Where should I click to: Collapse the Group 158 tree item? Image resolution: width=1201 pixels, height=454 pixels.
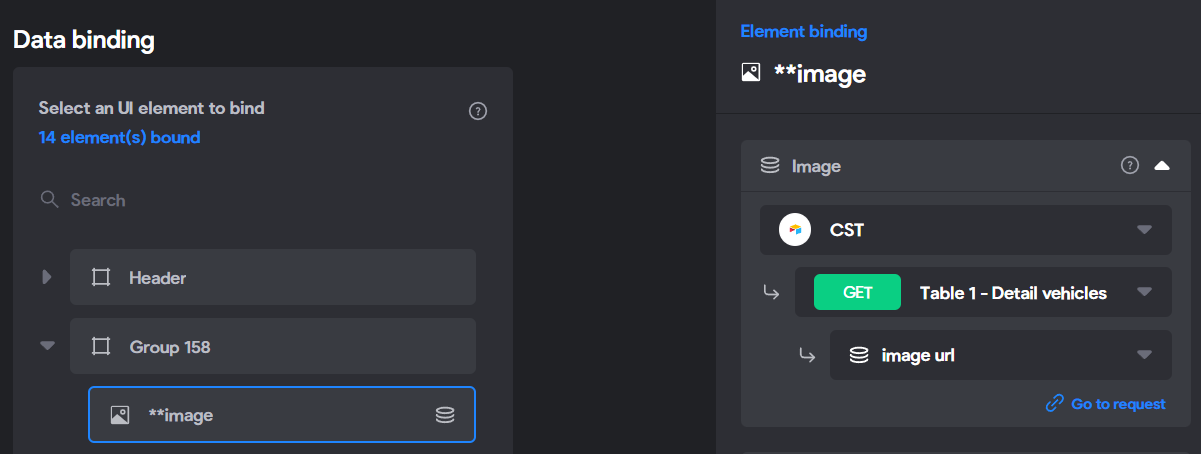click(x=47, y=346)
